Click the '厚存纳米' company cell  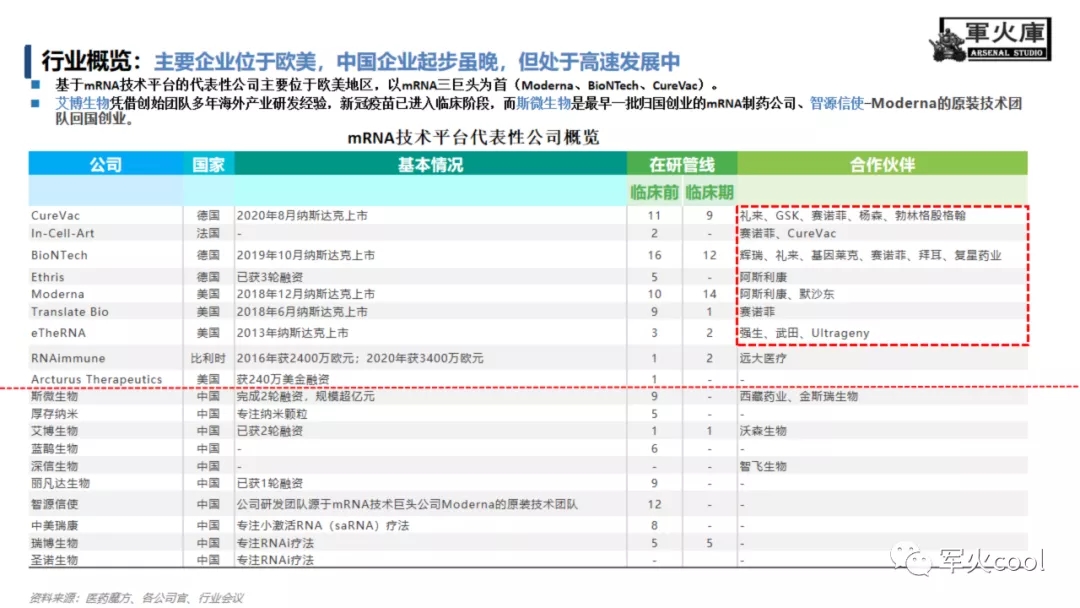[54, 414]
